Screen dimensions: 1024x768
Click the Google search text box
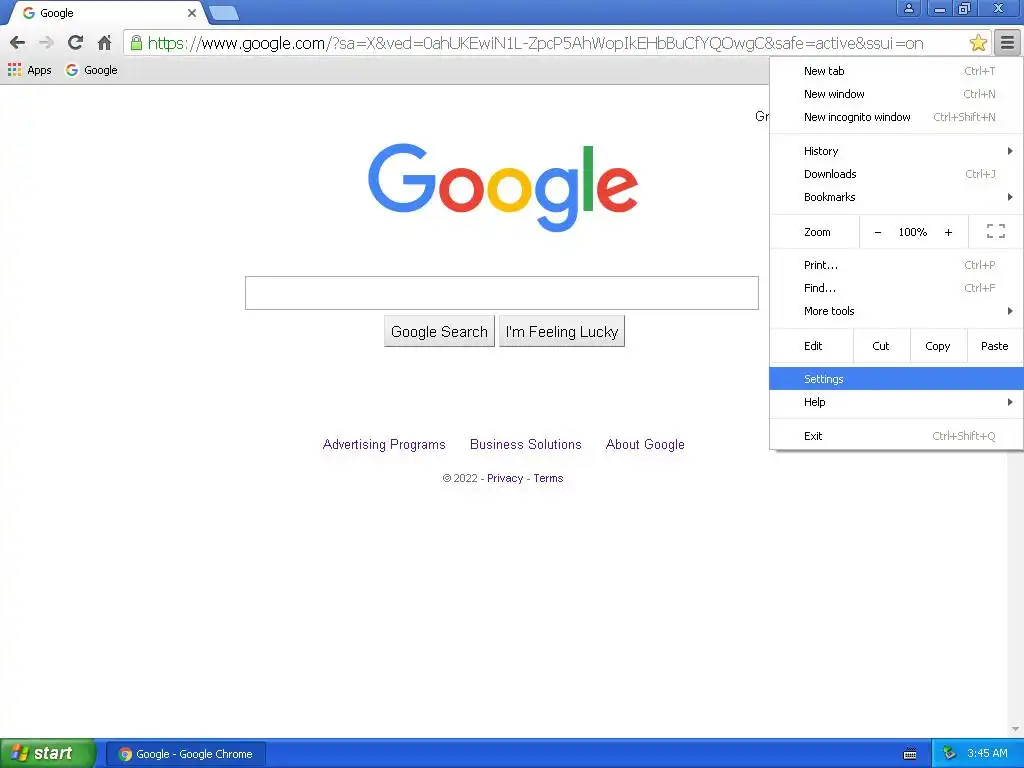[502, 293]
